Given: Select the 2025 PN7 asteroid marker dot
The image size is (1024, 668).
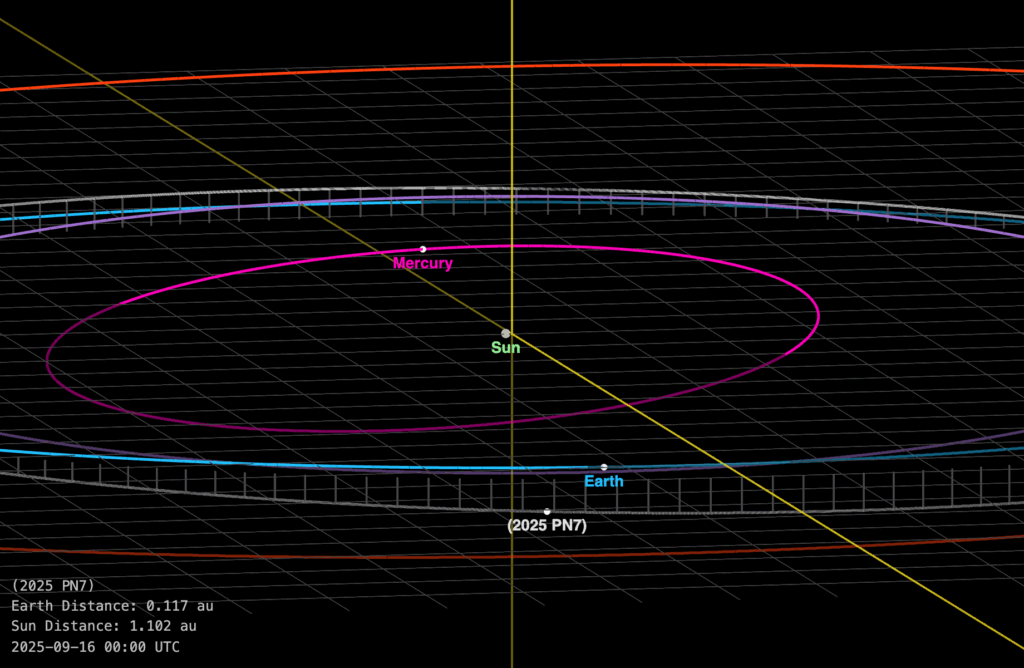Looking at the screenshot, I should [547, 512].
